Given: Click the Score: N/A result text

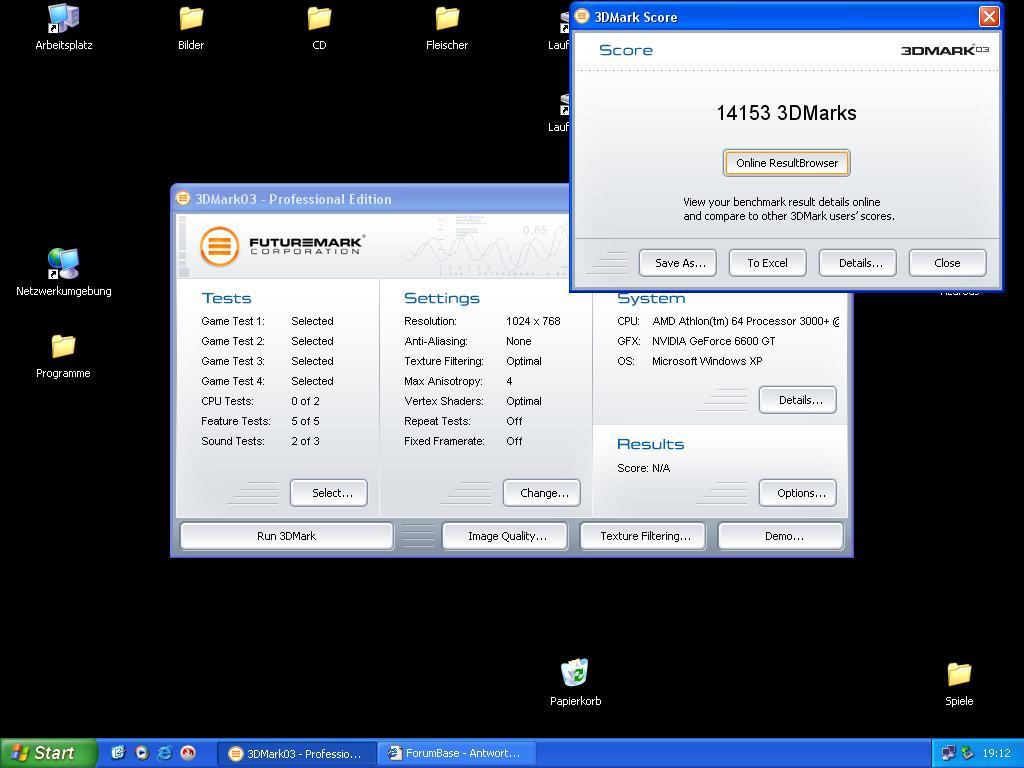Looking at the screenshot, I should pyautogui.click(x=643, y=468).
